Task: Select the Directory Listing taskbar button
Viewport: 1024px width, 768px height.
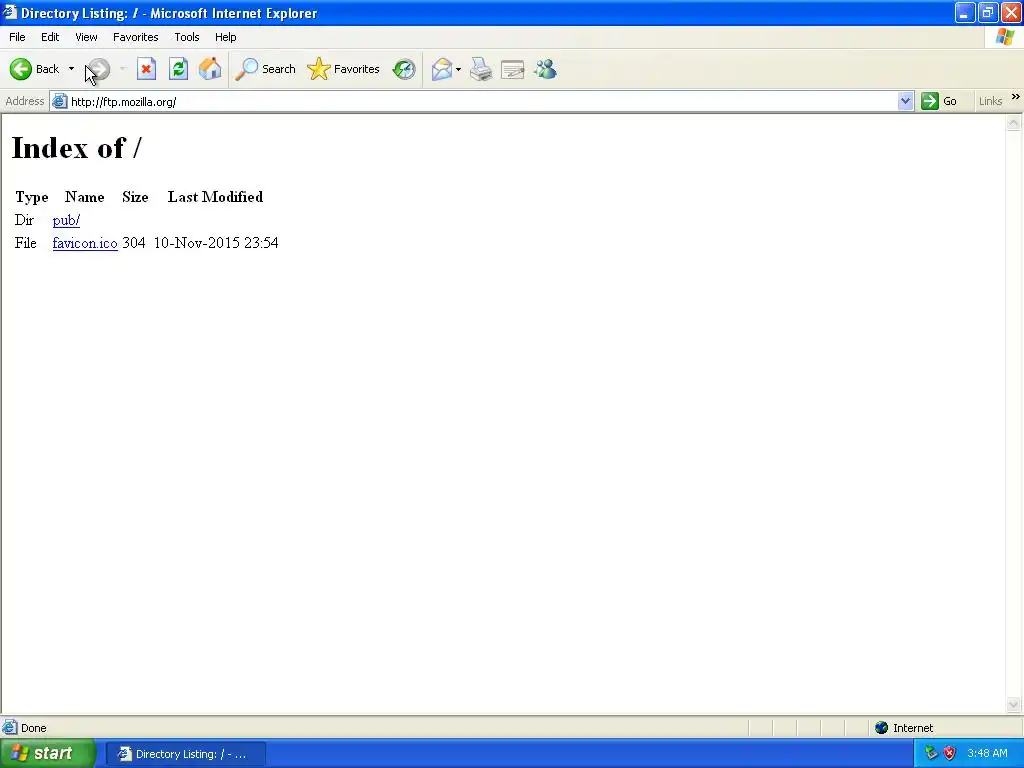Action: click(185, 754)
